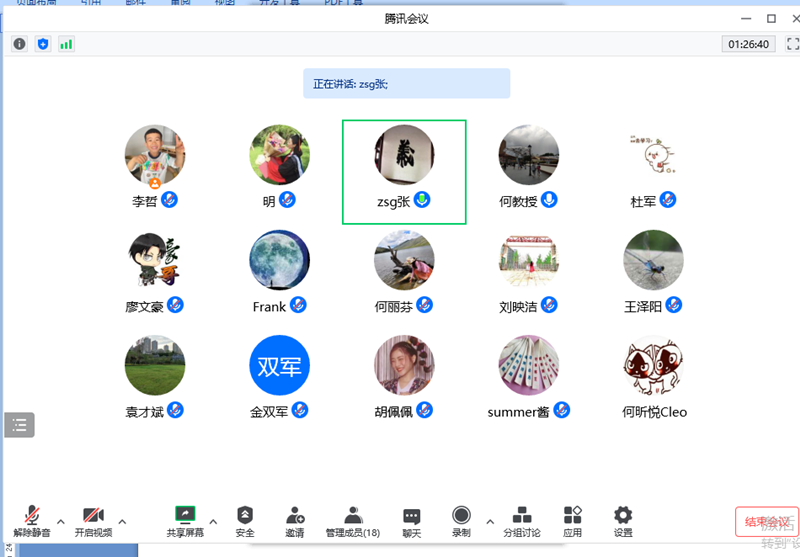Select 何丽芬's avatar thumbnail
This screenshot has height=557, width=800.
[404, 260]
